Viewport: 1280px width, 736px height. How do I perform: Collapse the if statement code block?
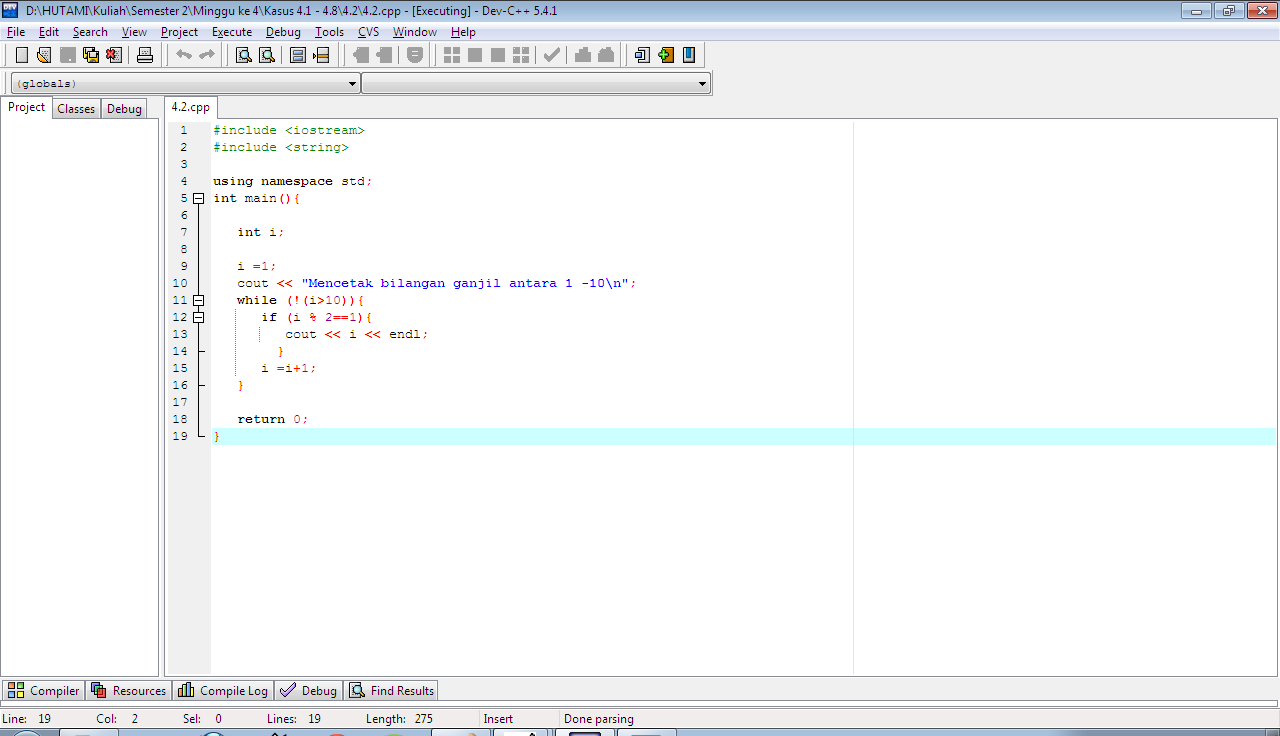click(x=198, y=317)
